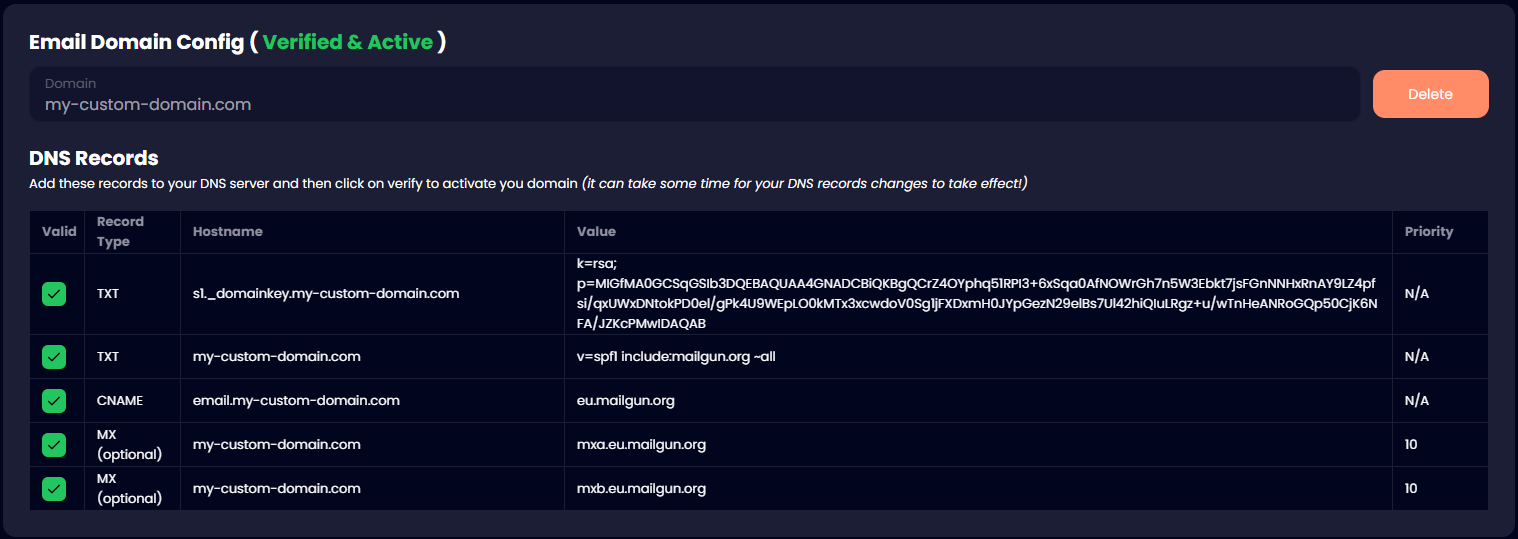Click the Verified & Active status label
This screenshot has width=1518, height=539.
pos(348,42)
